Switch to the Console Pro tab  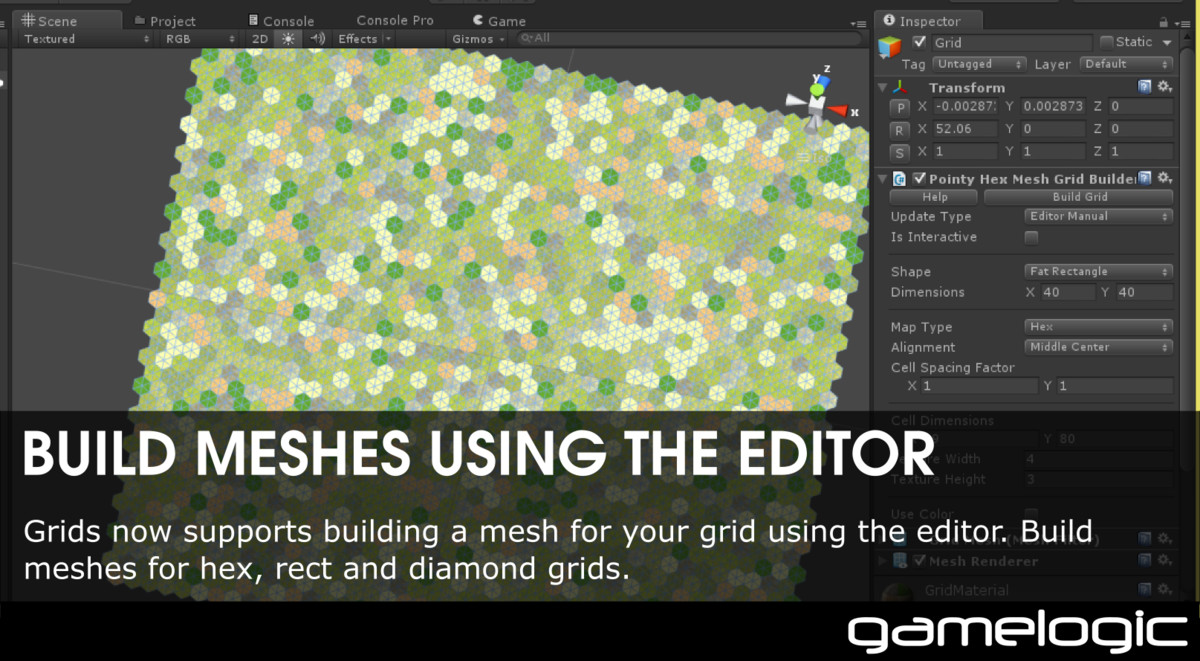395,20
